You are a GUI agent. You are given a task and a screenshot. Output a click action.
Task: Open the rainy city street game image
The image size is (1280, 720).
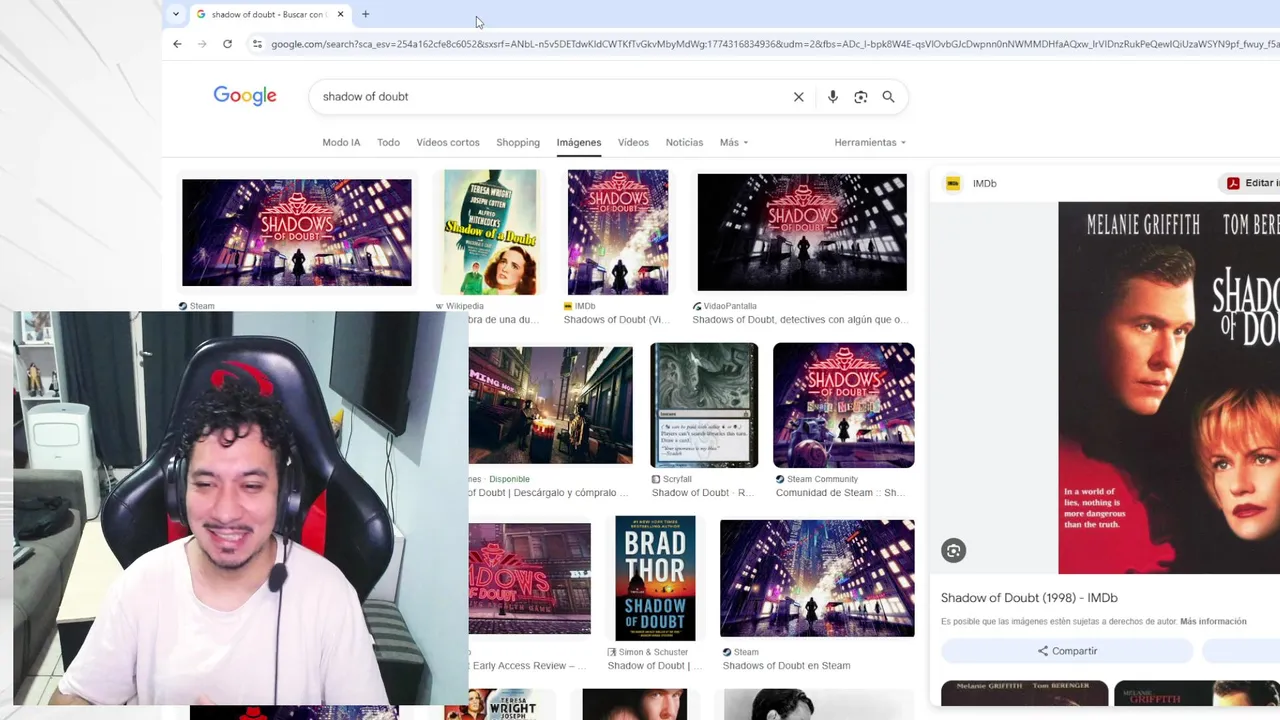point(550,405)
